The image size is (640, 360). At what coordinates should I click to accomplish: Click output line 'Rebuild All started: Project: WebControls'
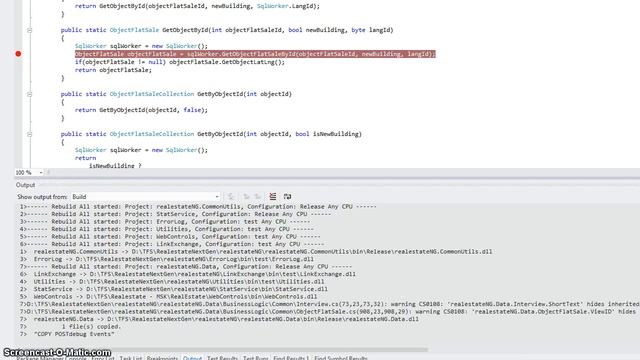click(170, 236)
